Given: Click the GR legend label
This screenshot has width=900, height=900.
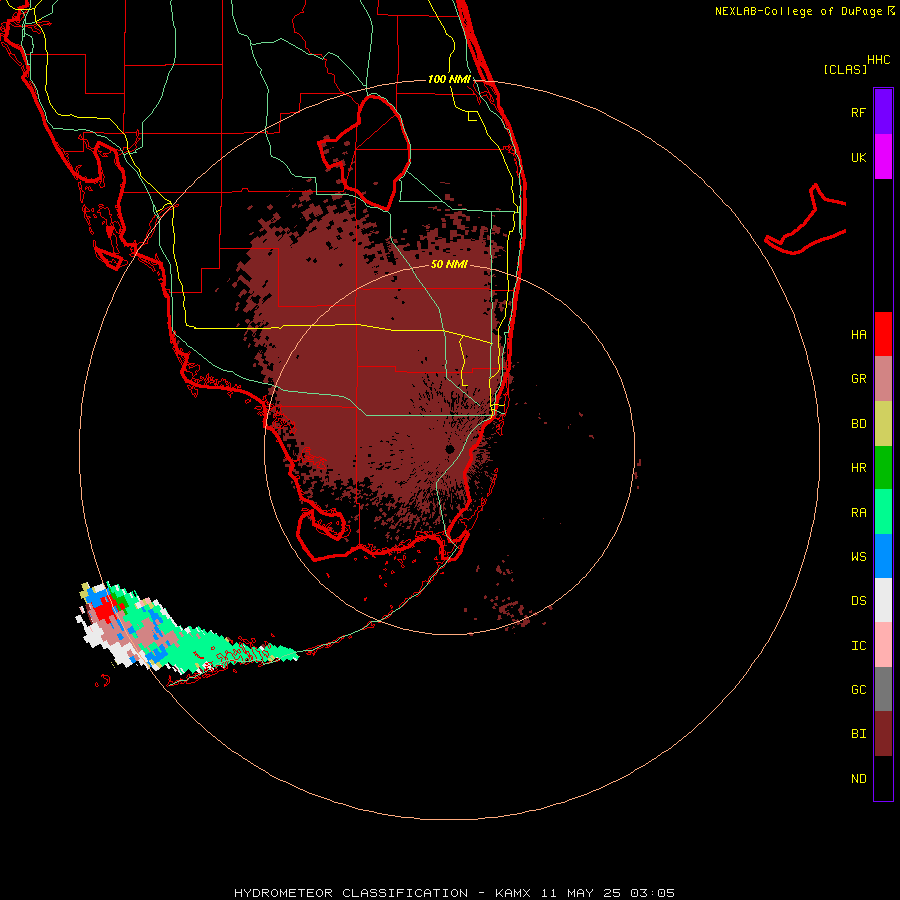Looking at the screenshot, I should pyautogui.click(x=858, y=379).
